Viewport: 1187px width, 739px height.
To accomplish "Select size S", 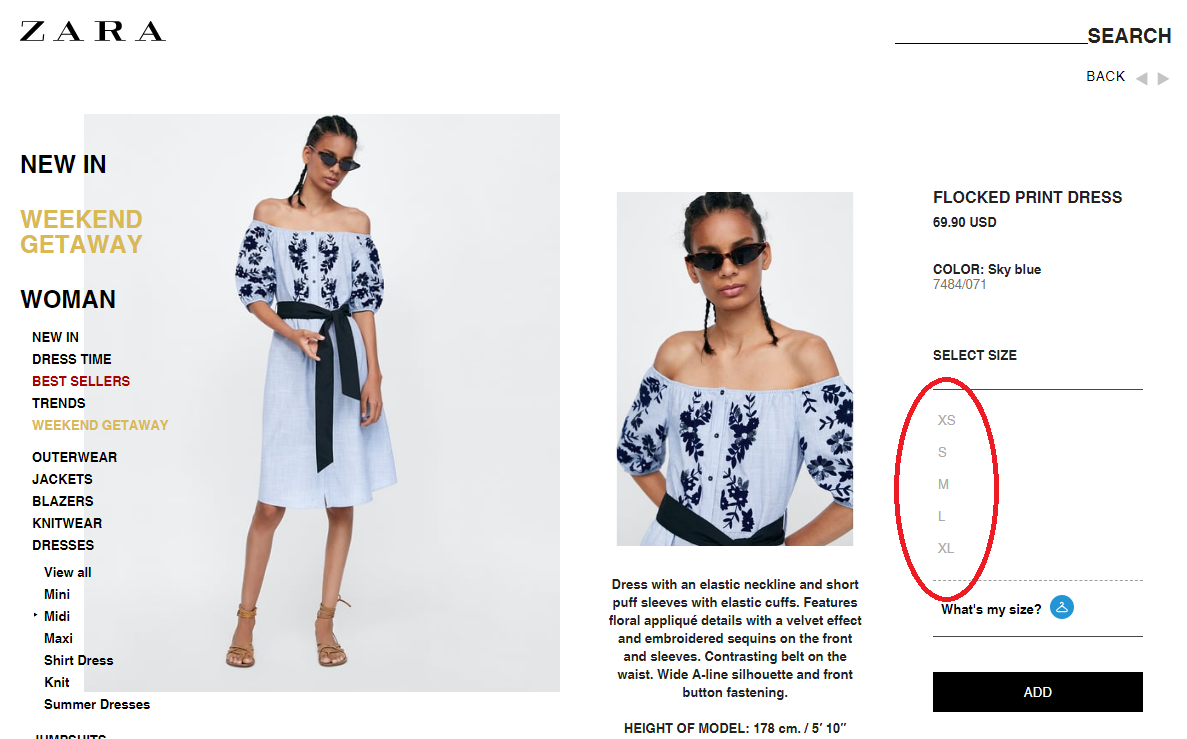I will pyautogui.click(x=942, y=452).
